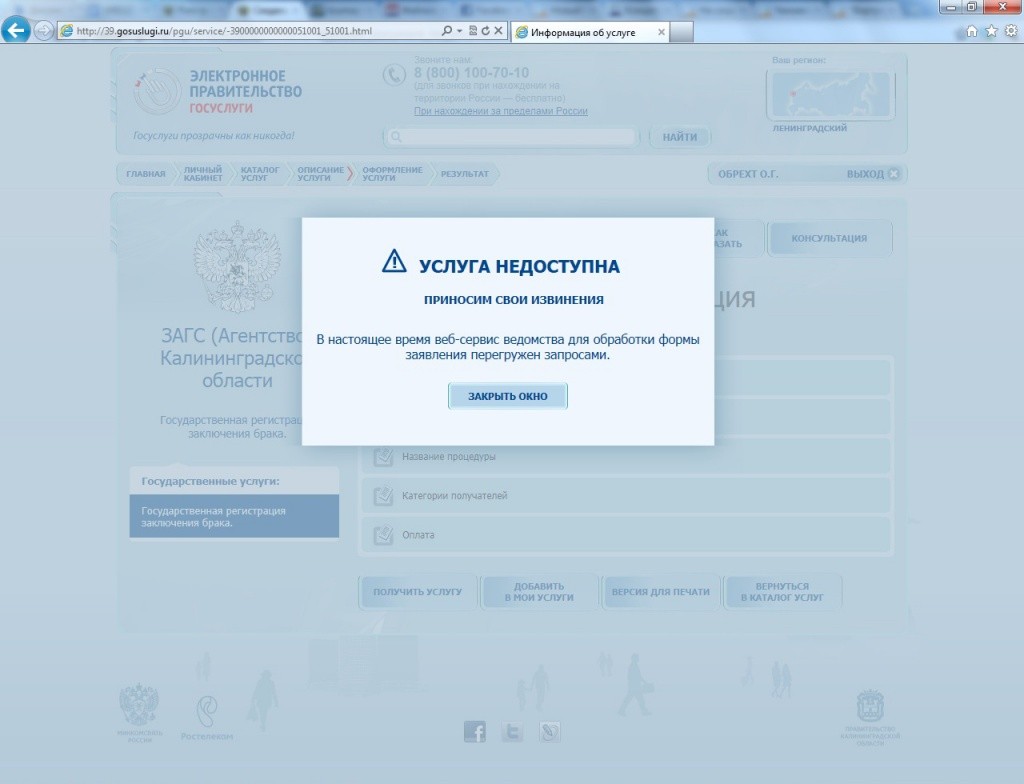Open the Facebook social icon
Image resolution: width=1024 pixels, height=784 pixels.
point(475,732)
